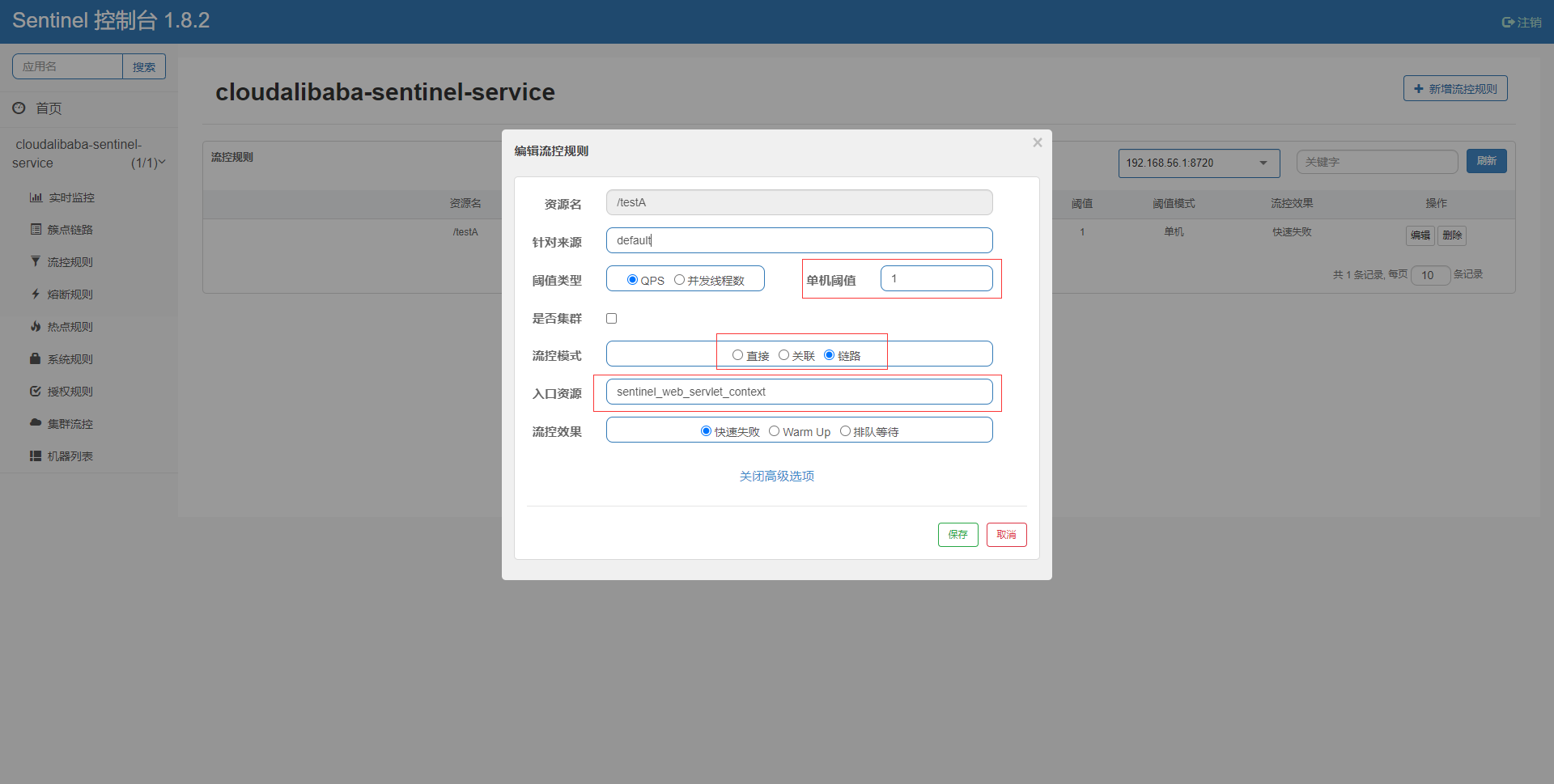Open 熔断规则 menu item

(x=70, y=295)
